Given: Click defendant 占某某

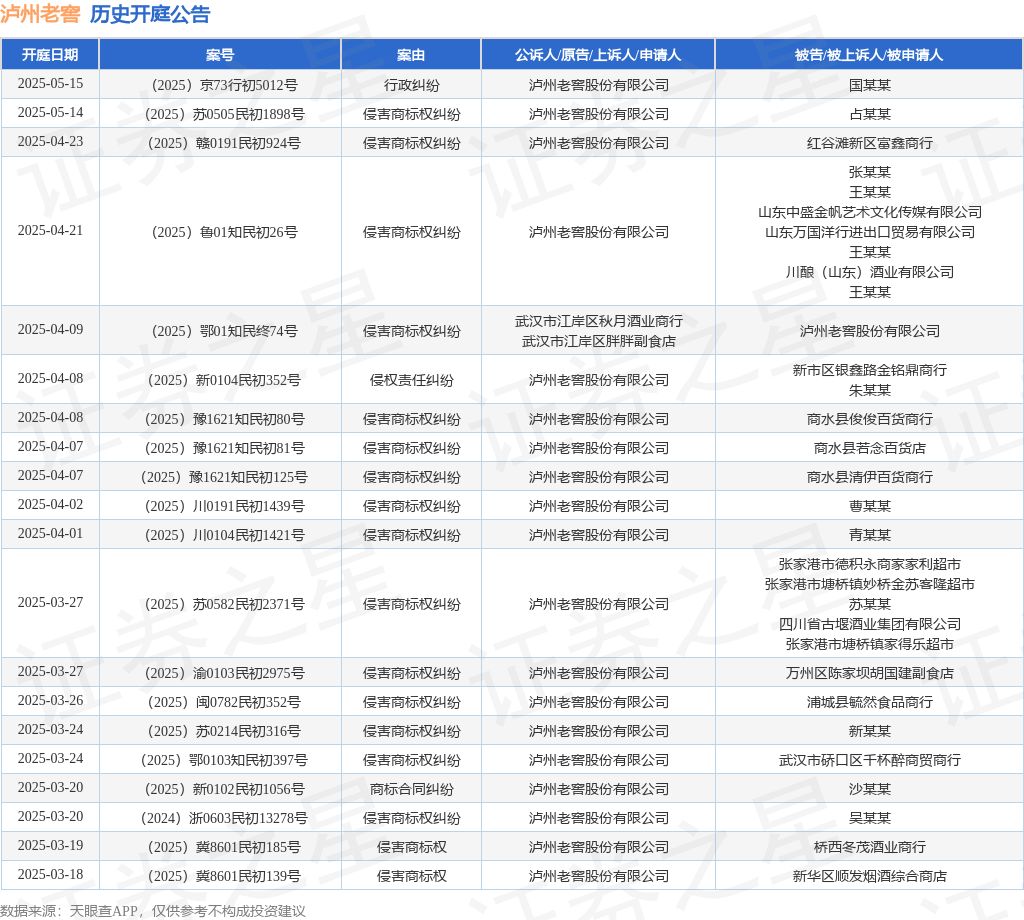Looking at the screenshot, I should [869, 114].
